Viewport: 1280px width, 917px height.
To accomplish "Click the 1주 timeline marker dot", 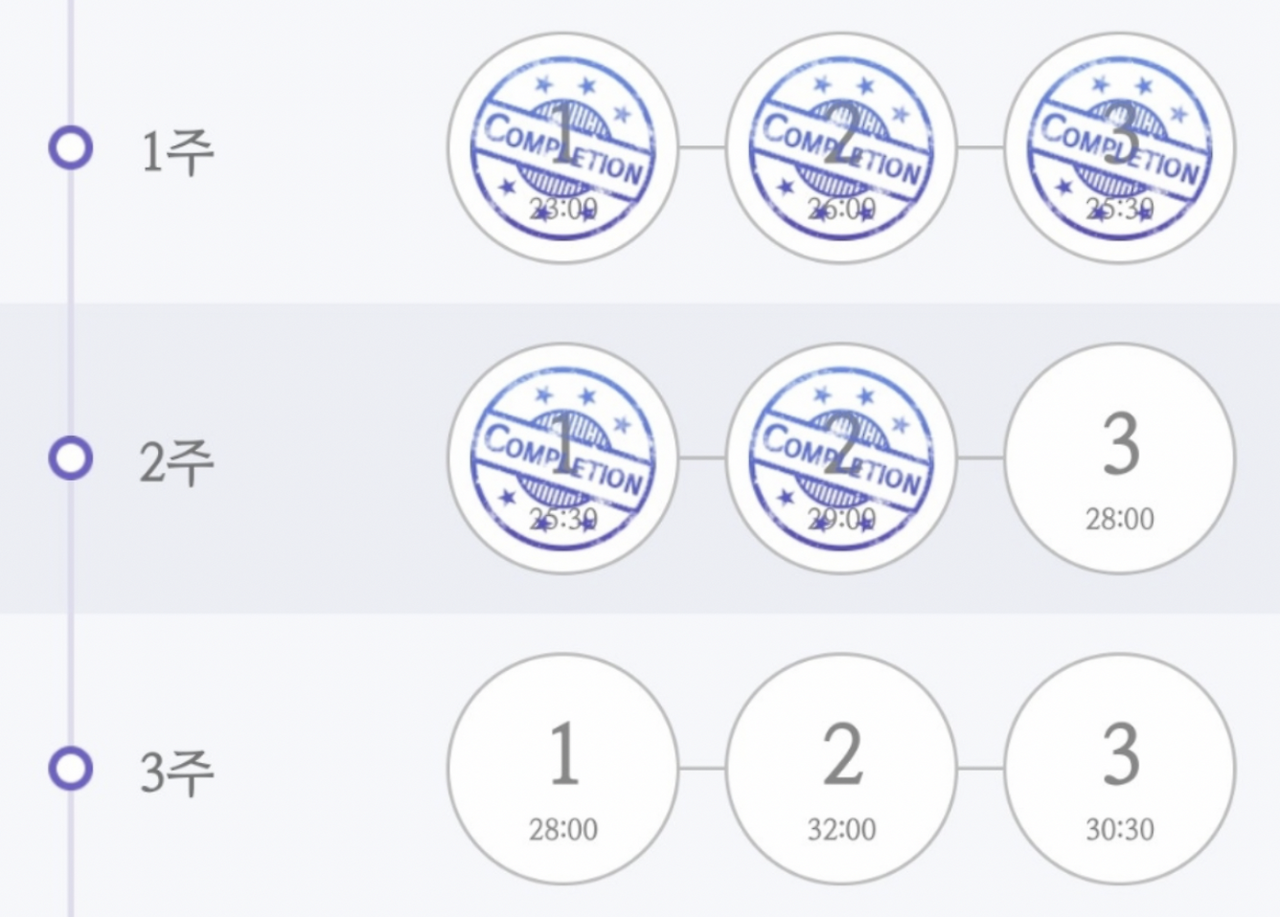I will coord(71,149).
